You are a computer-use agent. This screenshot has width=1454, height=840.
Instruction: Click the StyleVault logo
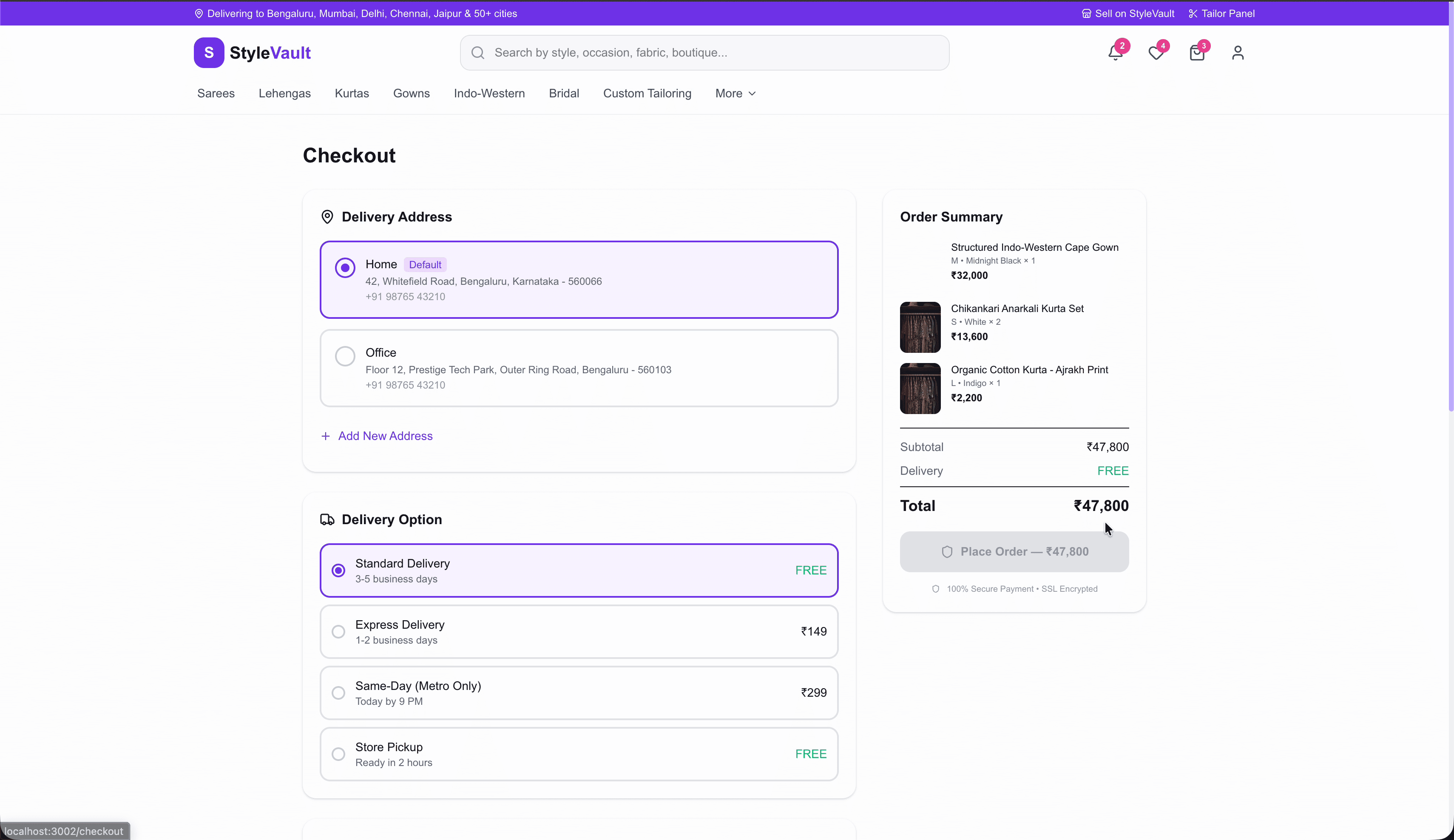coord(252,53)
